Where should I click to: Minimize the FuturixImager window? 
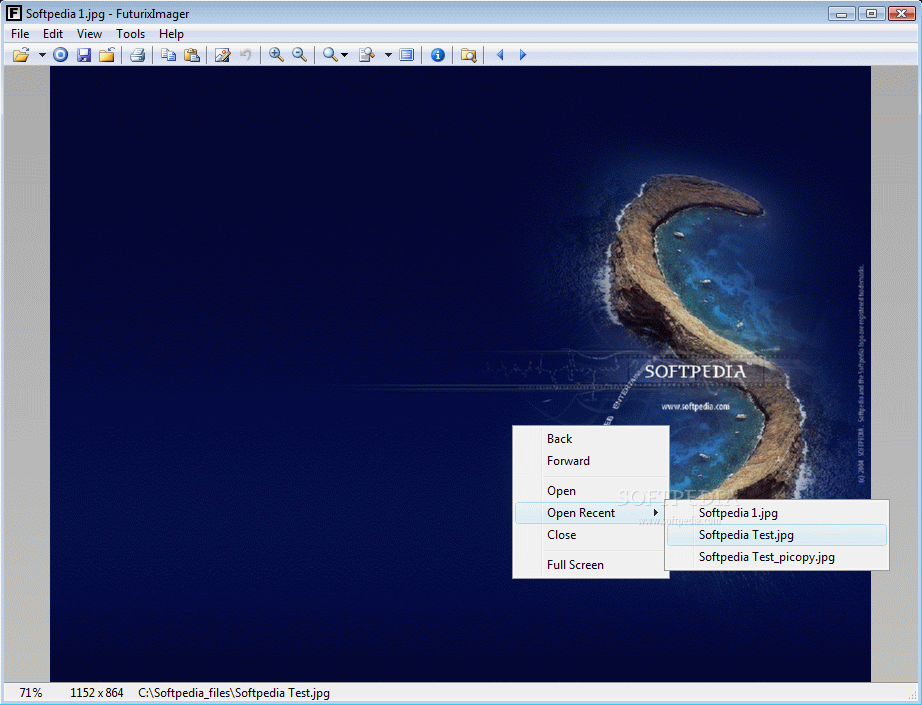click(x=841, y=14)
